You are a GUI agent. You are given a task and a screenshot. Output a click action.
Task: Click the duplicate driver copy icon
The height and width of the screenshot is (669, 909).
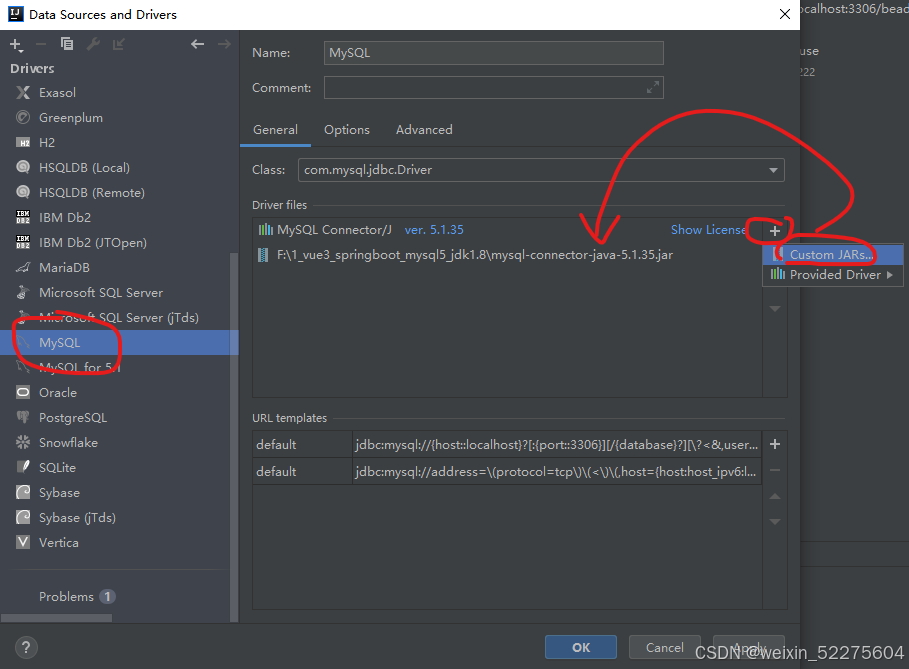click(x=67, y=44)
